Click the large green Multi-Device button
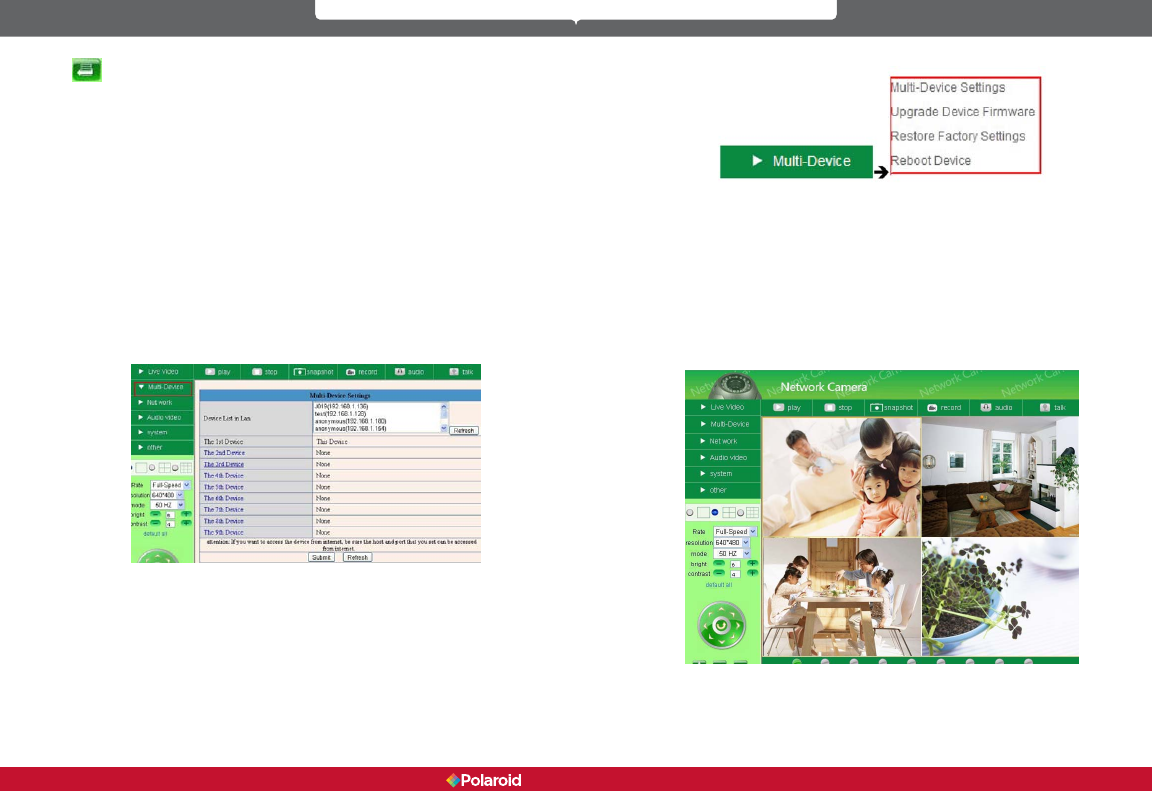Viewport: 1152px width, 791px height. pyautogui.click(x=796, y=162)
